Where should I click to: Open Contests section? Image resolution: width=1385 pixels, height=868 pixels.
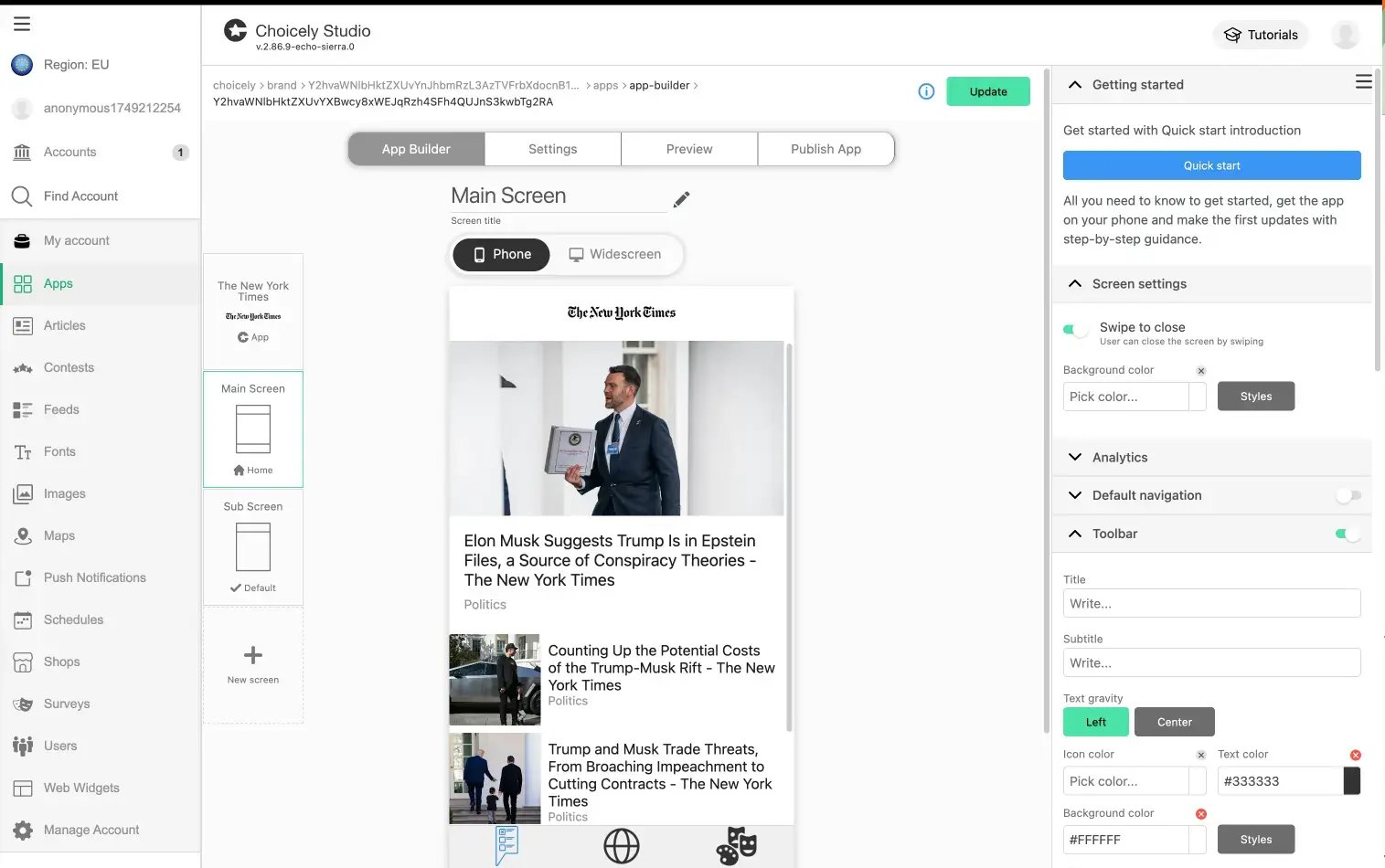coord(100,367)
